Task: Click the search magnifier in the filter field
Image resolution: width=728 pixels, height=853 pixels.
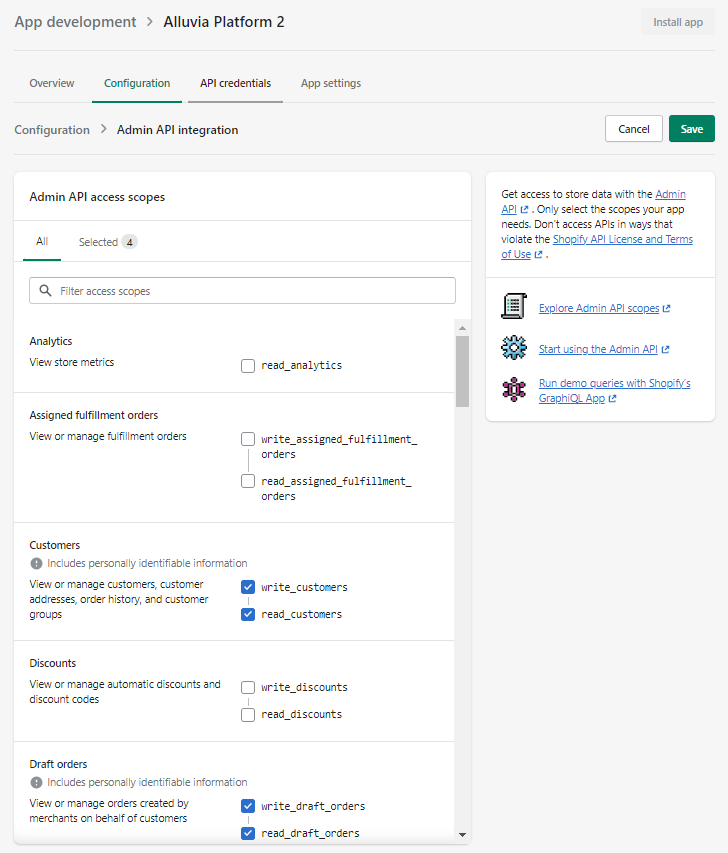Action: (44, 290)
